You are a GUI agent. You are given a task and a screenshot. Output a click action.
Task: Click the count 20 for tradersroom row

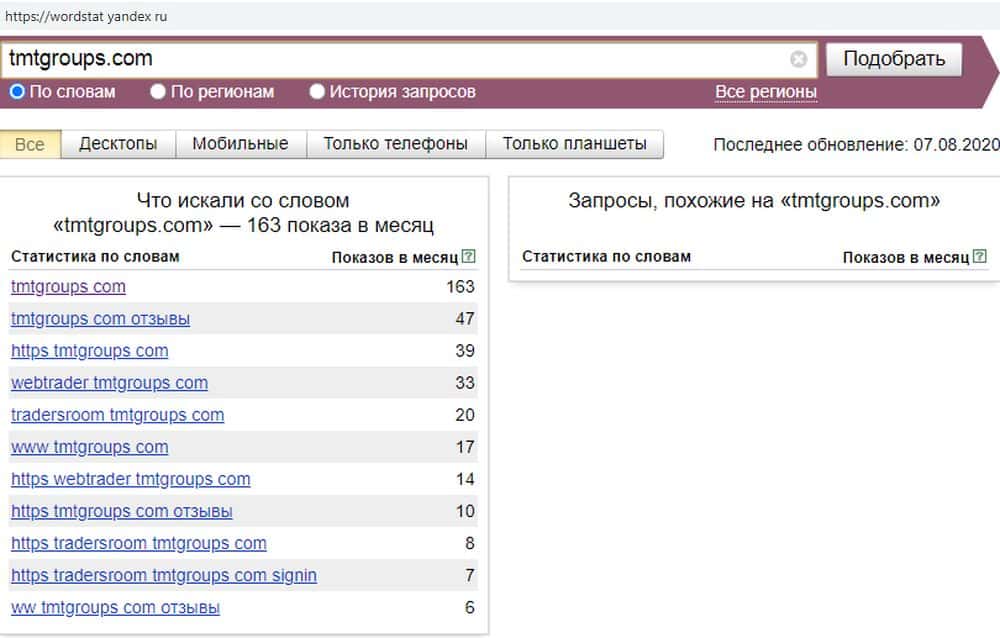pyautogui.click(x=465, y=415)
